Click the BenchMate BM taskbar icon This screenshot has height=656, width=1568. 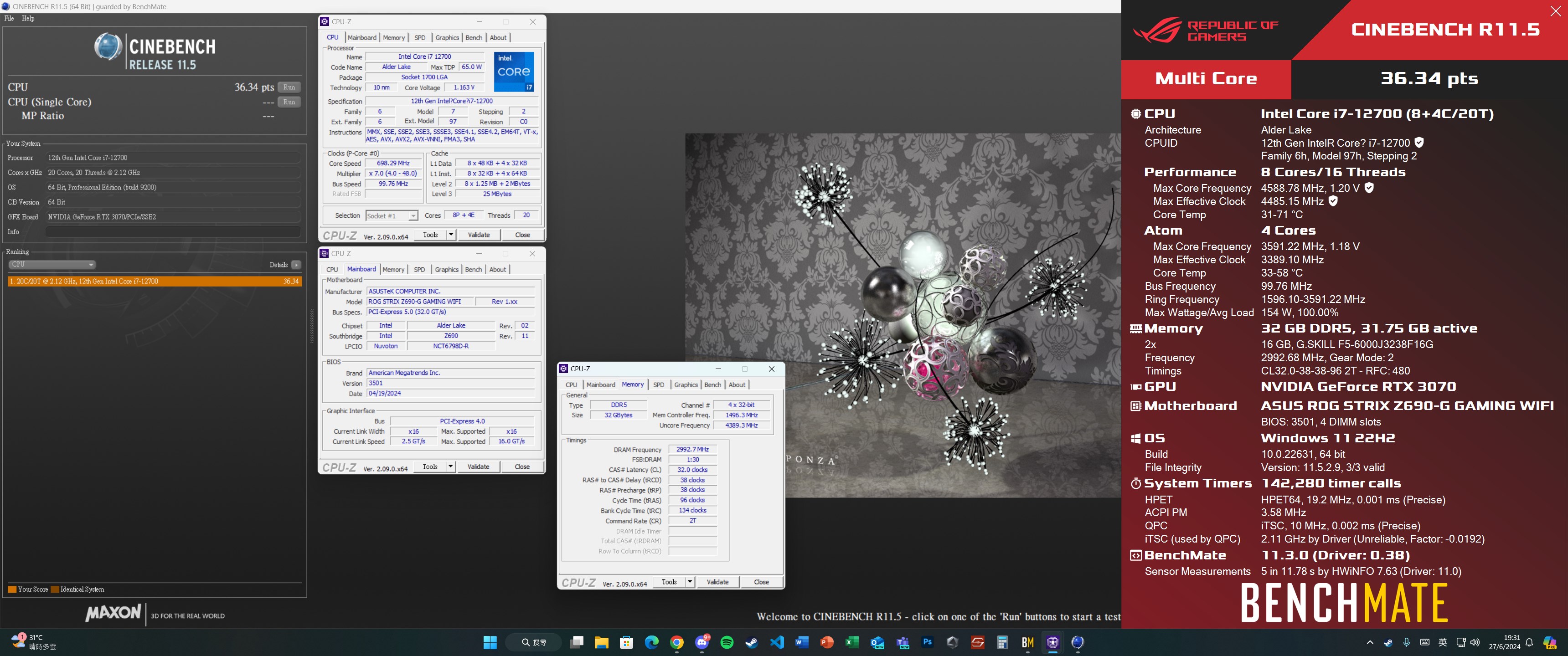coord(1027,643)
